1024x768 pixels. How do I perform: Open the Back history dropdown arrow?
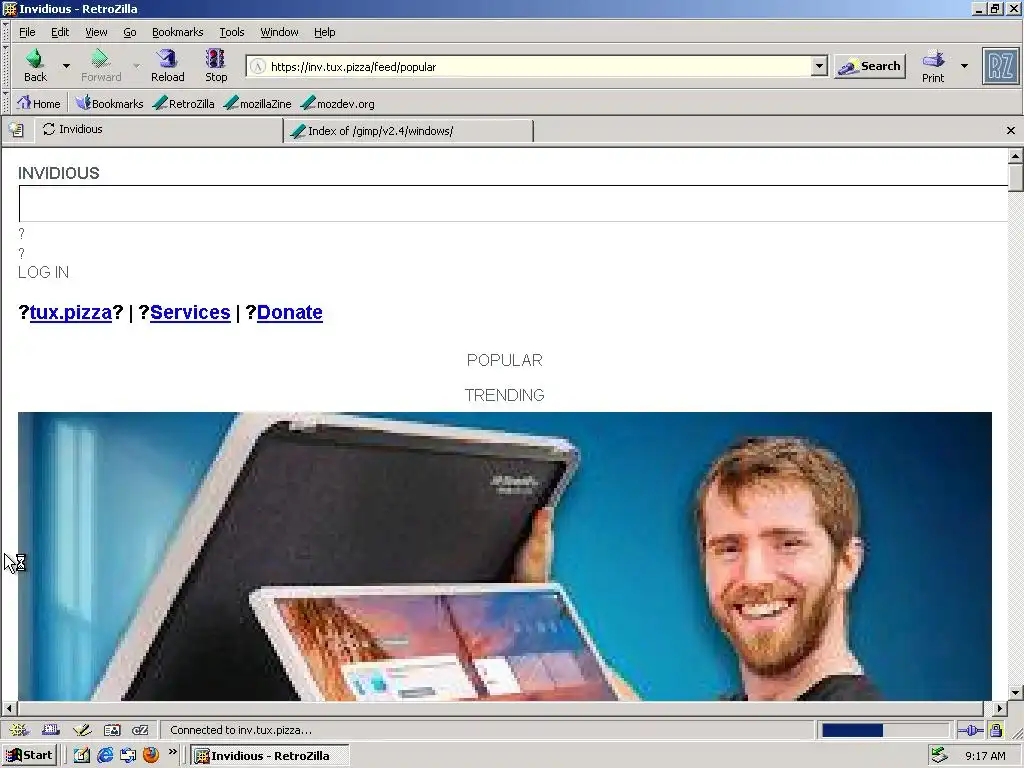66,65
